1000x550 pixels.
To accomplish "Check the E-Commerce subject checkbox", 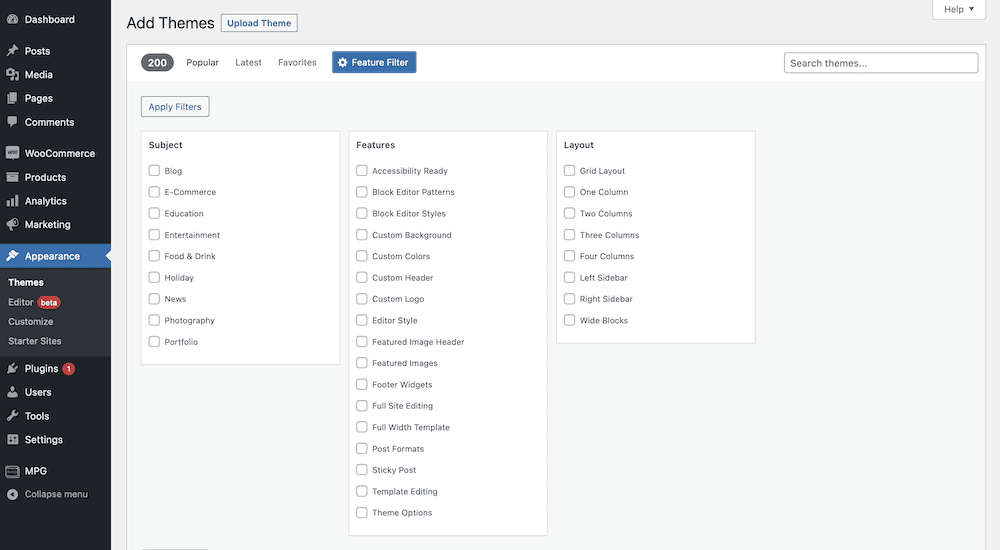I will click(154, 192).
